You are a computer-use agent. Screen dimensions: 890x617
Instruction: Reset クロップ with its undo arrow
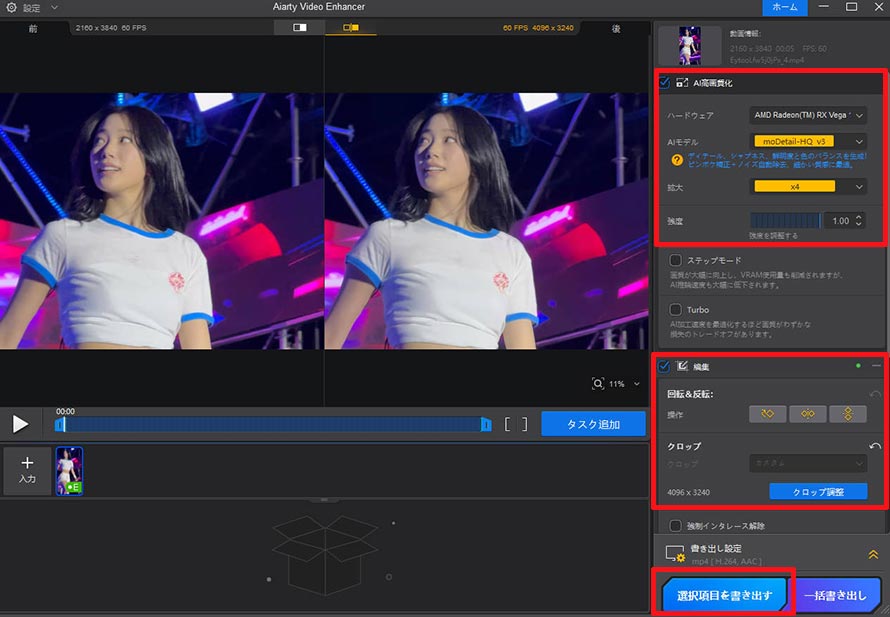coord(875,446)
